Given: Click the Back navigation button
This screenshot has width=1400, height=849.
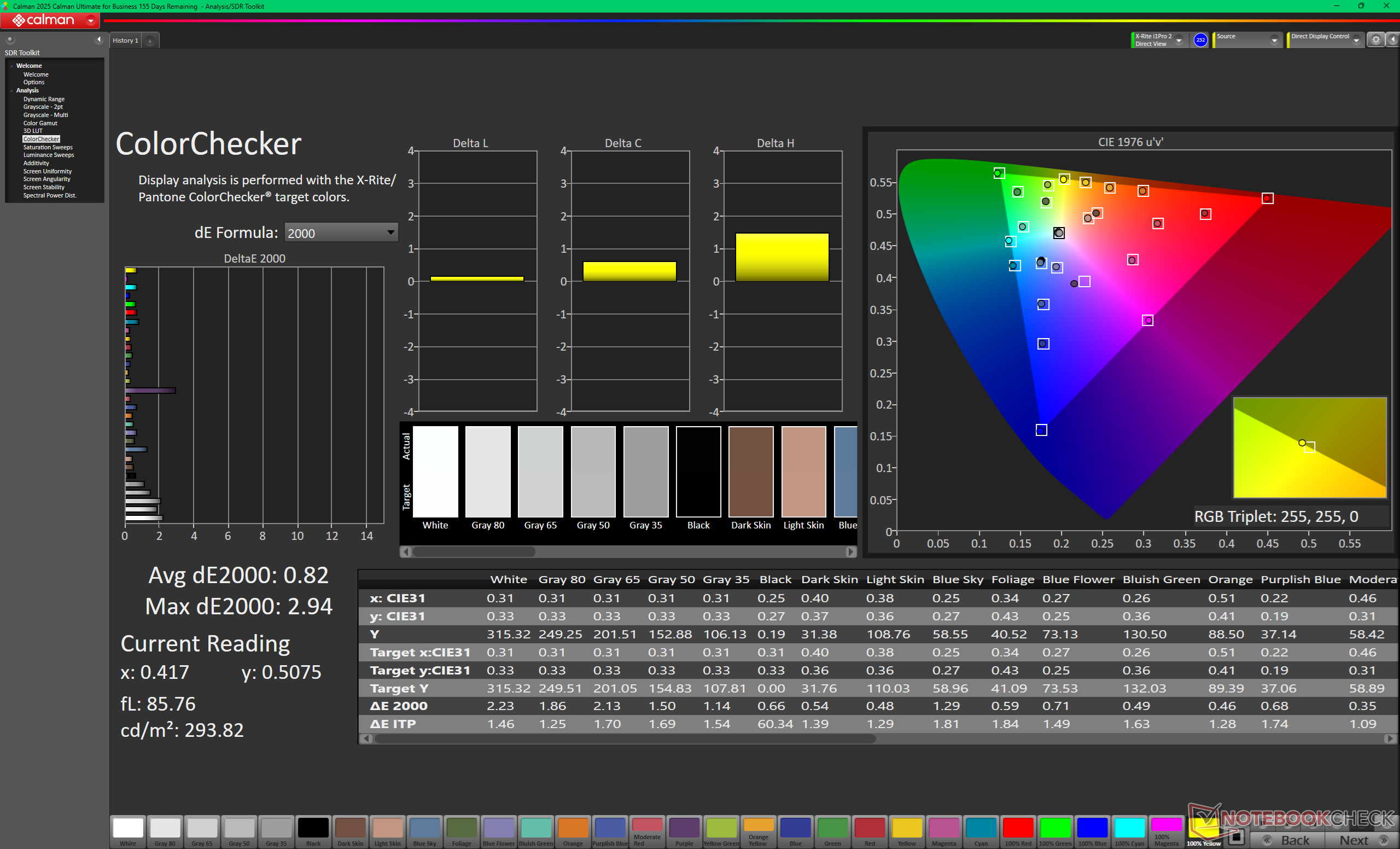Looking at the screenshot, I should click(x=1287, y=840).
